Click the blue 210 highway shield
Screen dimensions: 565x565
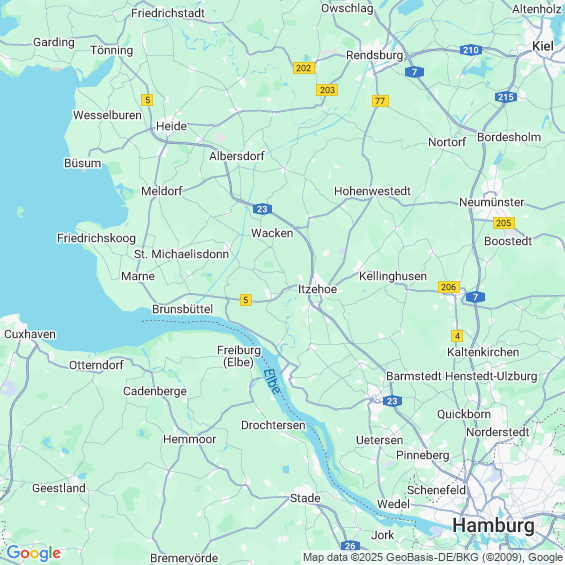[x=471, y=50]
